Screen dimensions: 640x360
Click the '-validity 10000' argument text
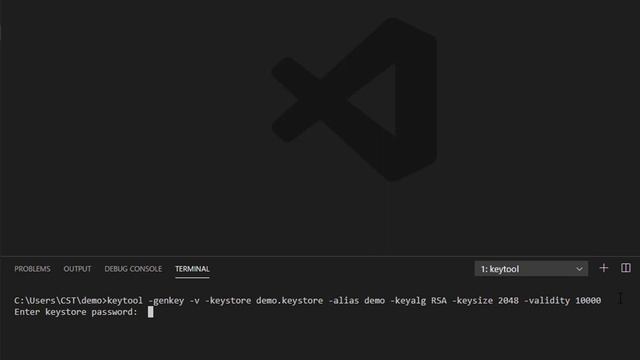562,301
